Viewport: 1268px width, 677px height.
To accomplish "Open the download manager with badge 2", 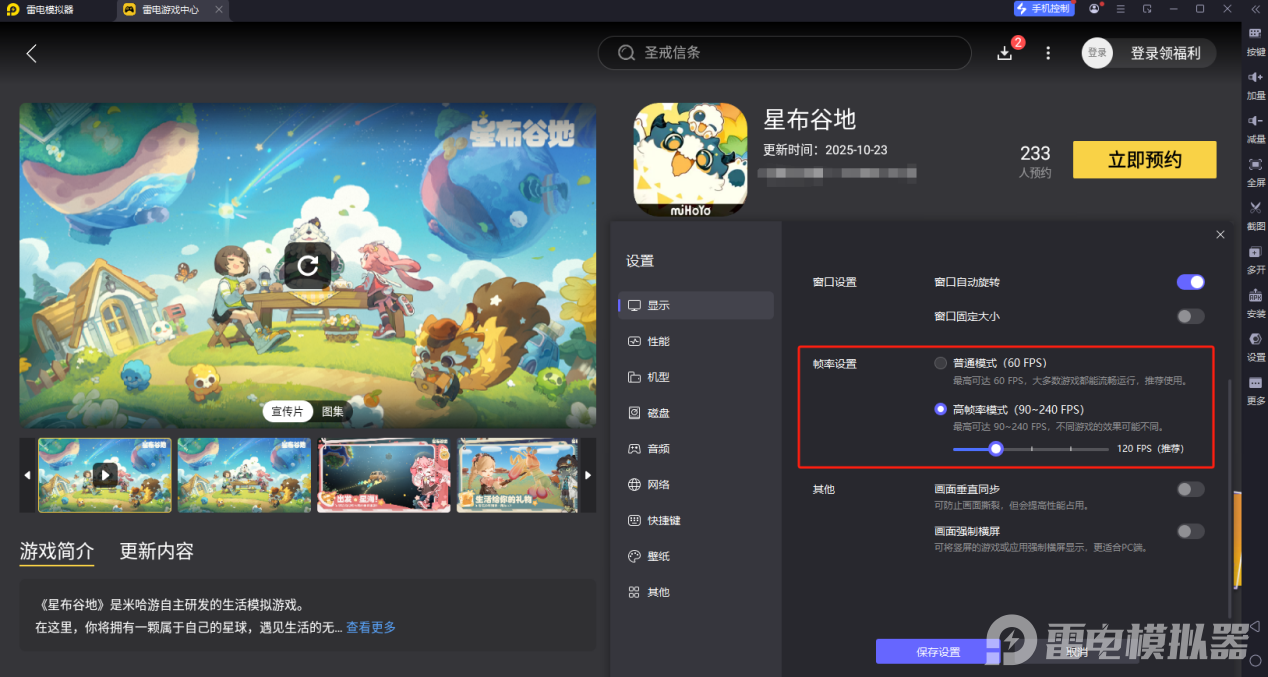I will tap(1004, 52).
